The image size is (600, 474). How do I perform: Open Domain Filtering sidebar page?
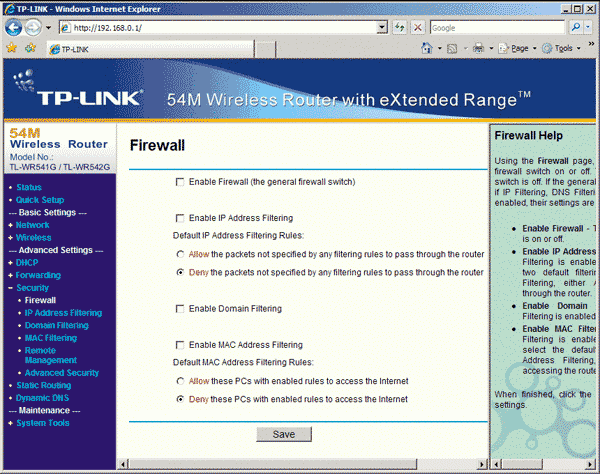pyautogui.click(x=57, y=326)
